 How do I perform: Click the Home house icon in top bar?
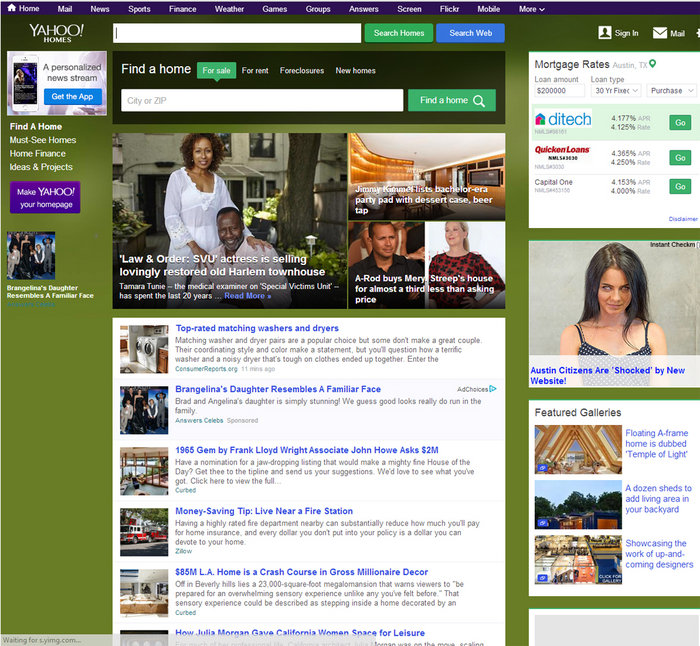coord(12,8)
